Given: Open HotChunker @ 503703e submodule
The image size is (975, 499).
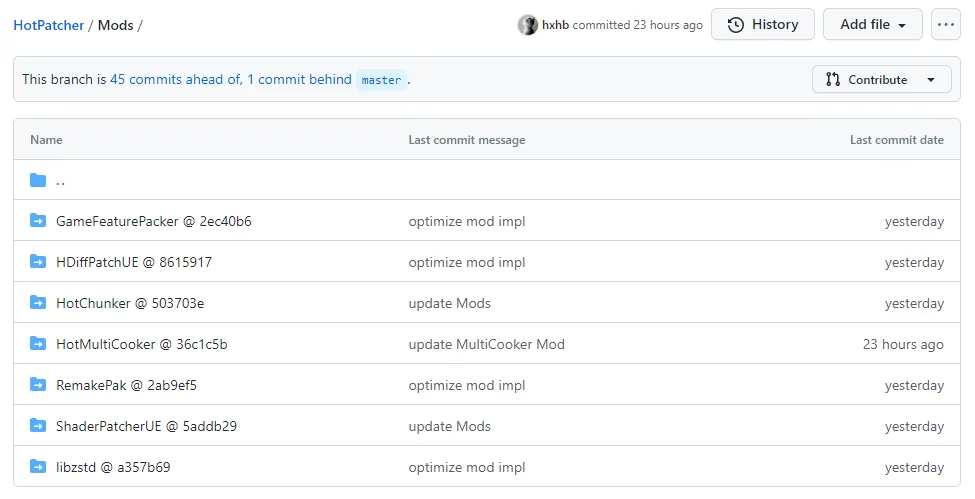Looking at the screenshot, I should click(x=130, y=303).
